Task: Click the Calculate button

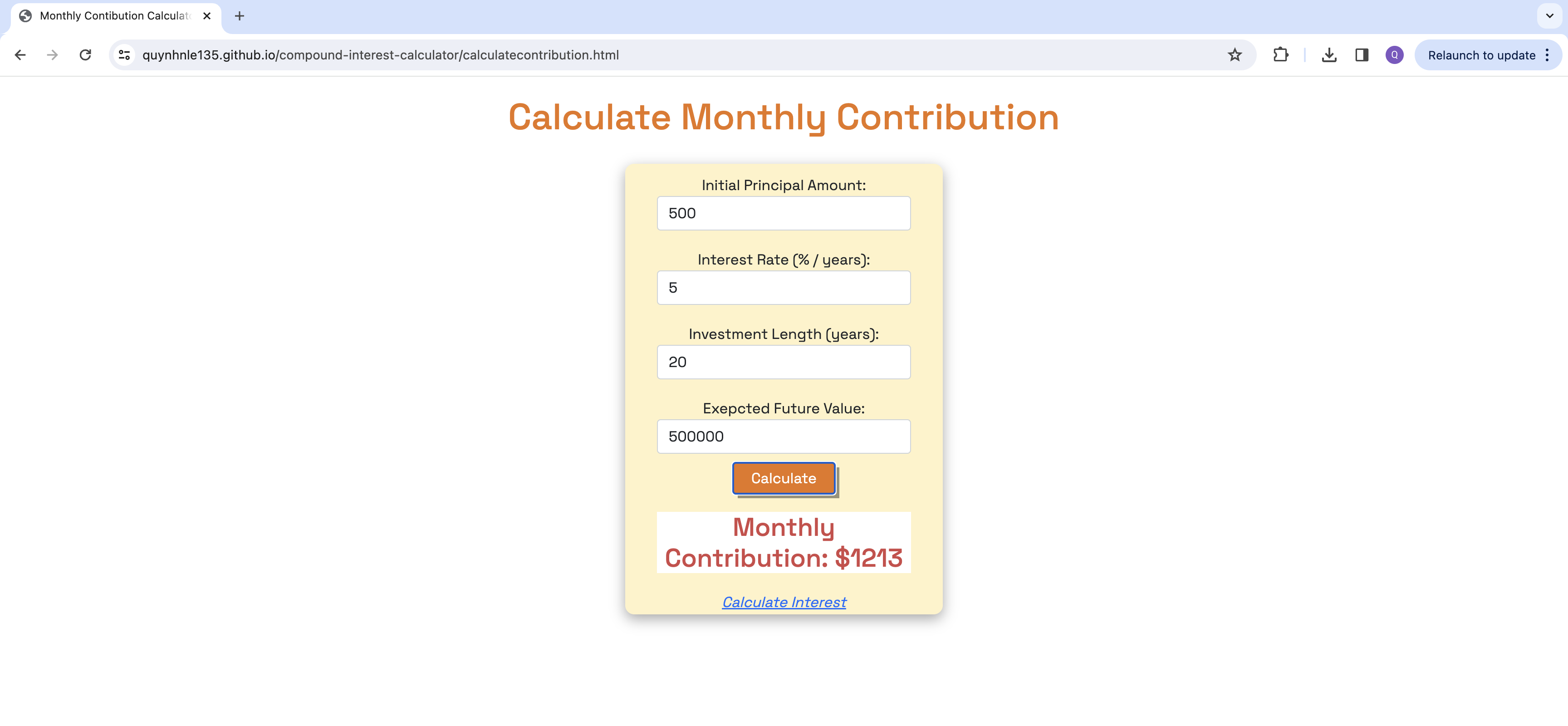Action: point(784,478)
